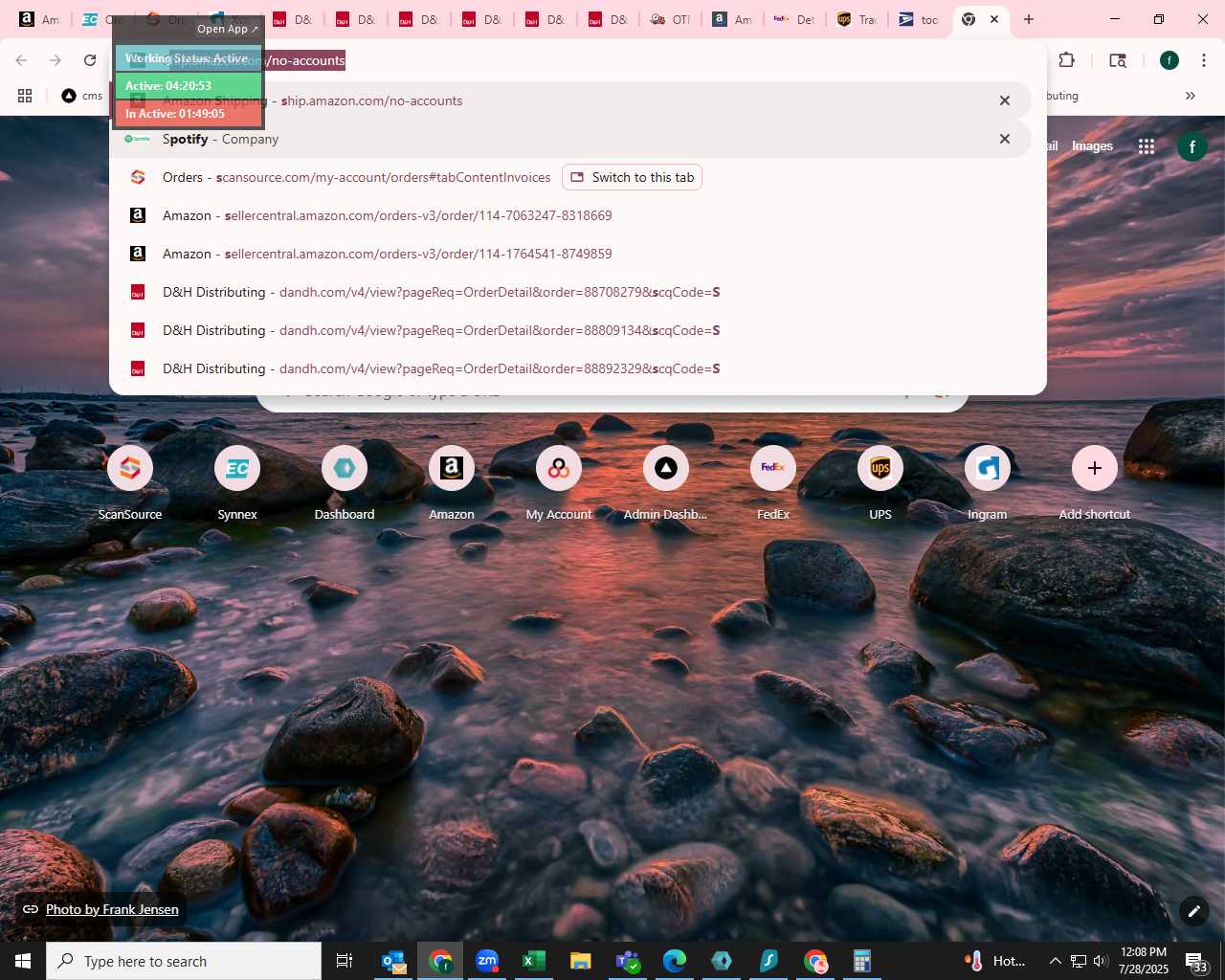This screenshot has width=1225, height=980.
Task: Open the Calculator from the taskbar
Action: [x=862, y=961]
